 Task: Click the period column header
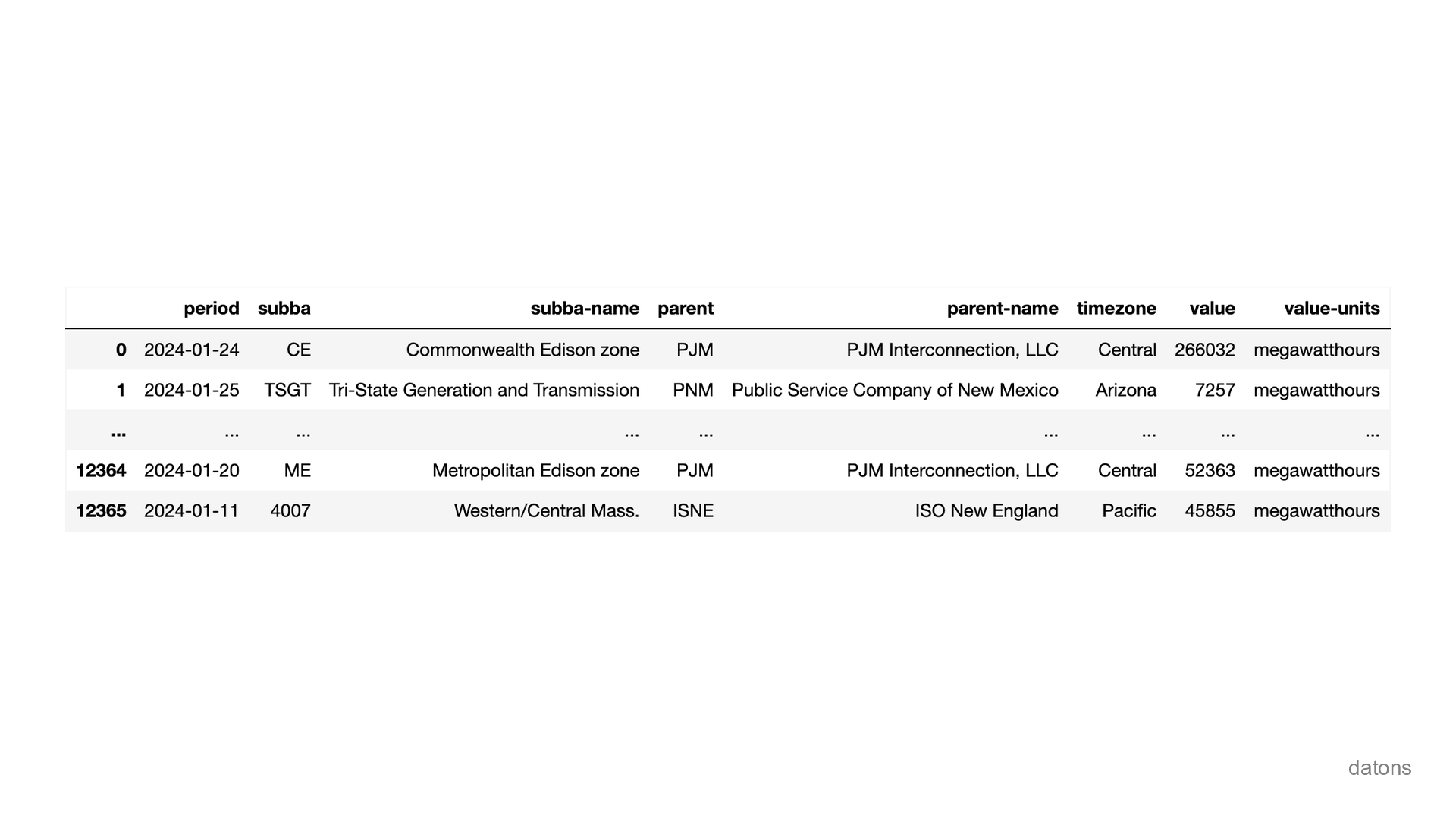[x=211, y=309]
